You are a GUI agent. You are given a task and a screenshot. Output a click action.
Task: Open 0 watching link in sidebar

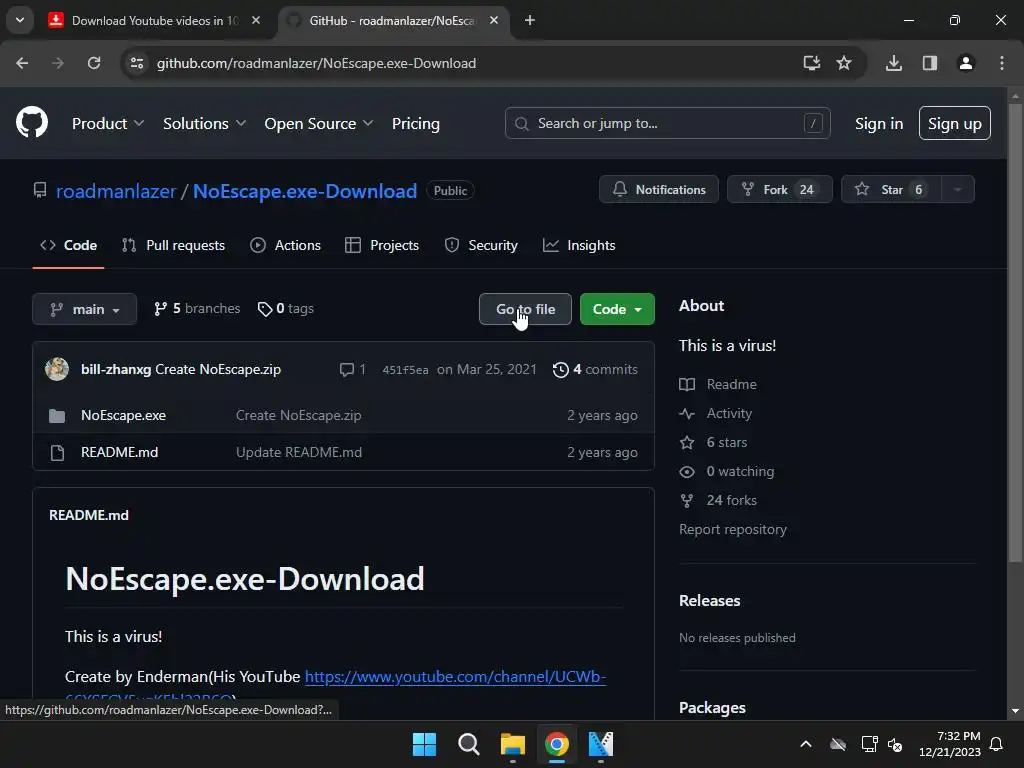pos(727,472)
